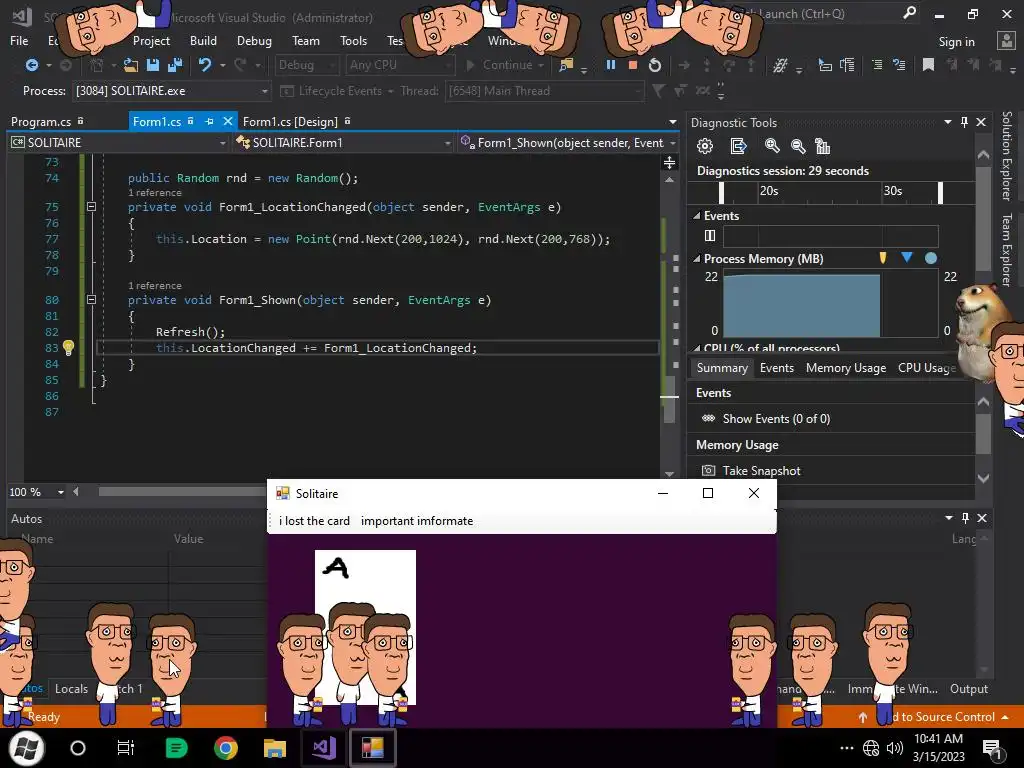Viewport: 1024px width, 768px height.
Task: Collapse the Events section in Diagnostic Tools
Action: (697, 216)
